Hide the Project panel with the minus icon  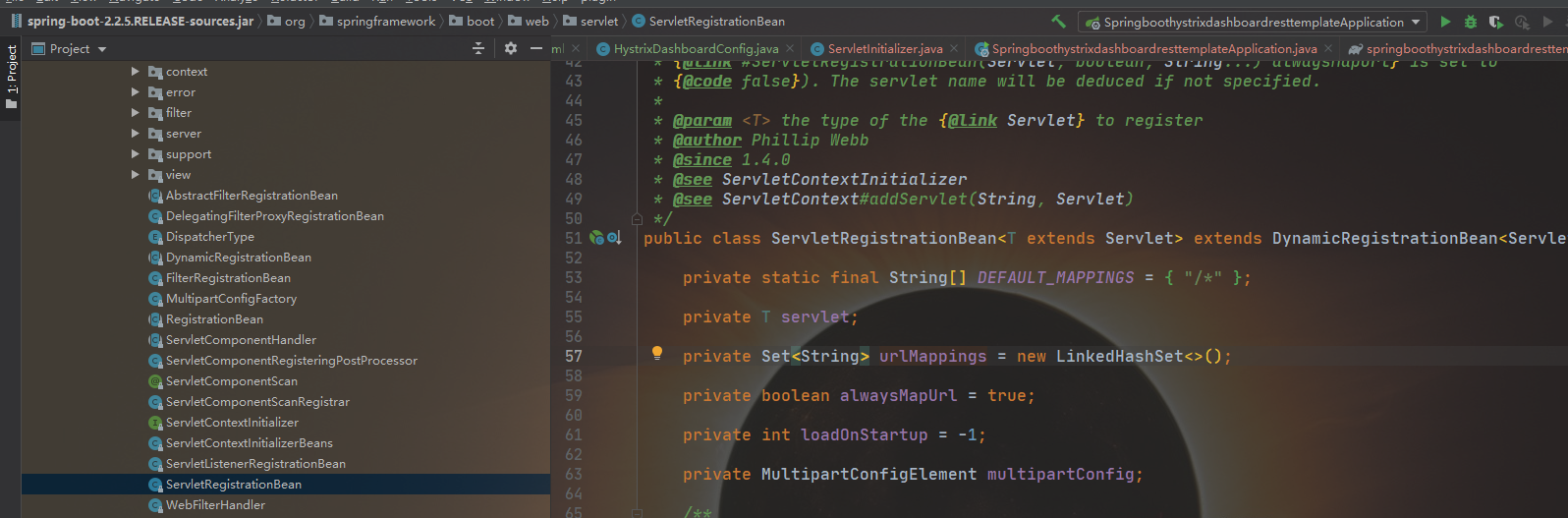pyautogui.click(x=536, y=48)
